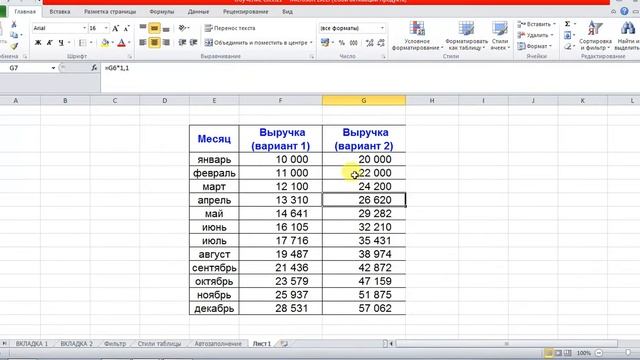Open the font name Arial dropdown
This screenshot has height=360, width=640.
(x=84, y=28)
